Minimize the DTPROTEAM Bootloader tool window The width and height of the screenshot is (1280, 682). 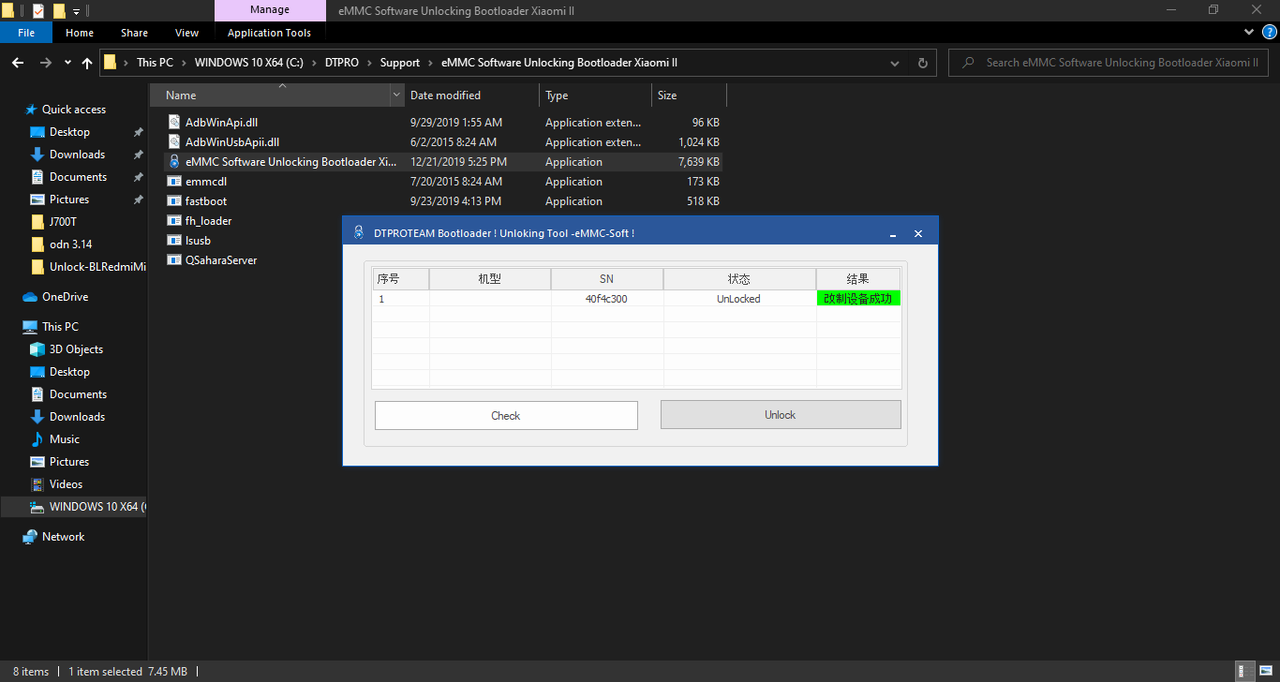point(891,233)
